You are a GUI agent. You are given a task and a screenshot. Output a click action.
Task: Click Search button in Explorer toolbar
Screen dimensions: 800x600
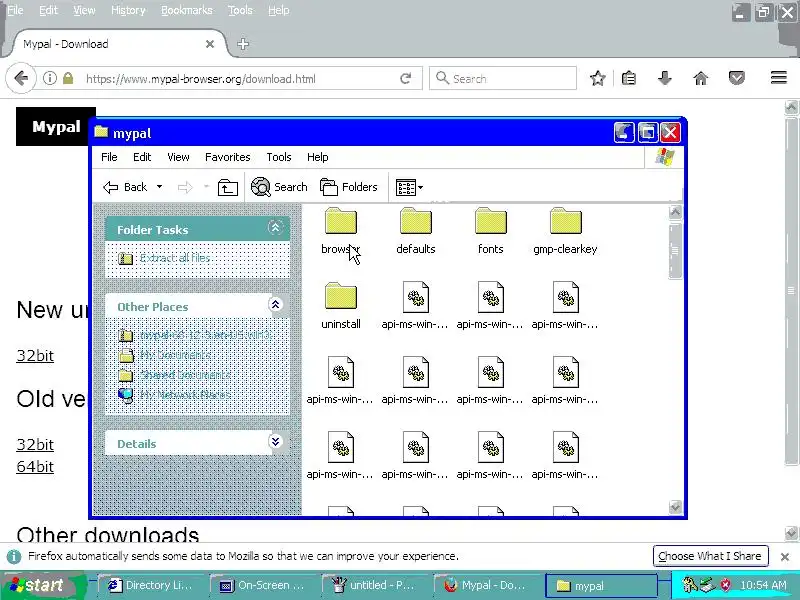point(279,187)
